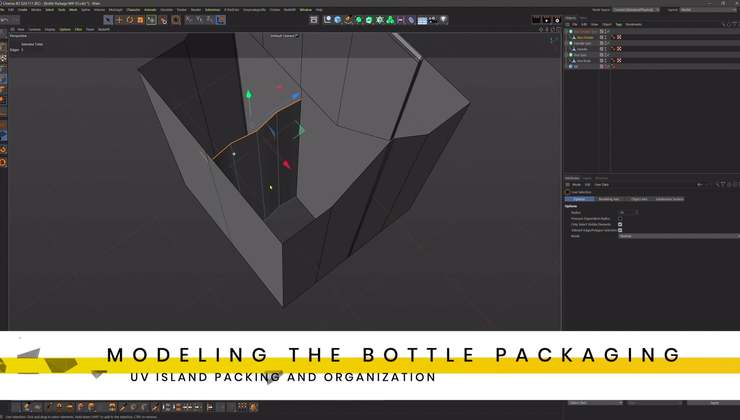Click the Object Manager search icon
Viewport: 740px width, 420px height.
coord(723,24)
